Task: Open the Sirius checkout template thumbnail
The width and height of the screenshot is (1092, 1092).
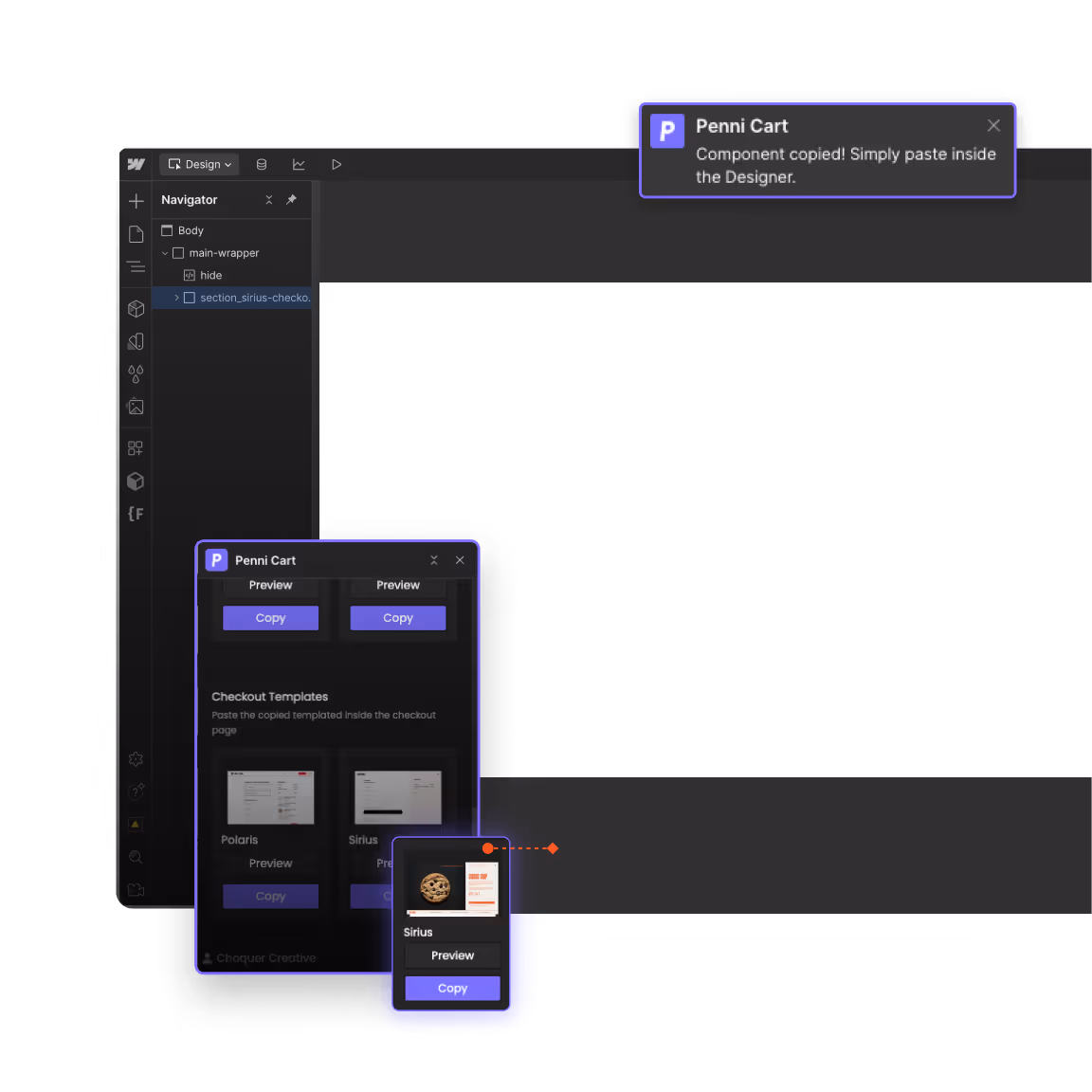Action: [x=398, y=796]
